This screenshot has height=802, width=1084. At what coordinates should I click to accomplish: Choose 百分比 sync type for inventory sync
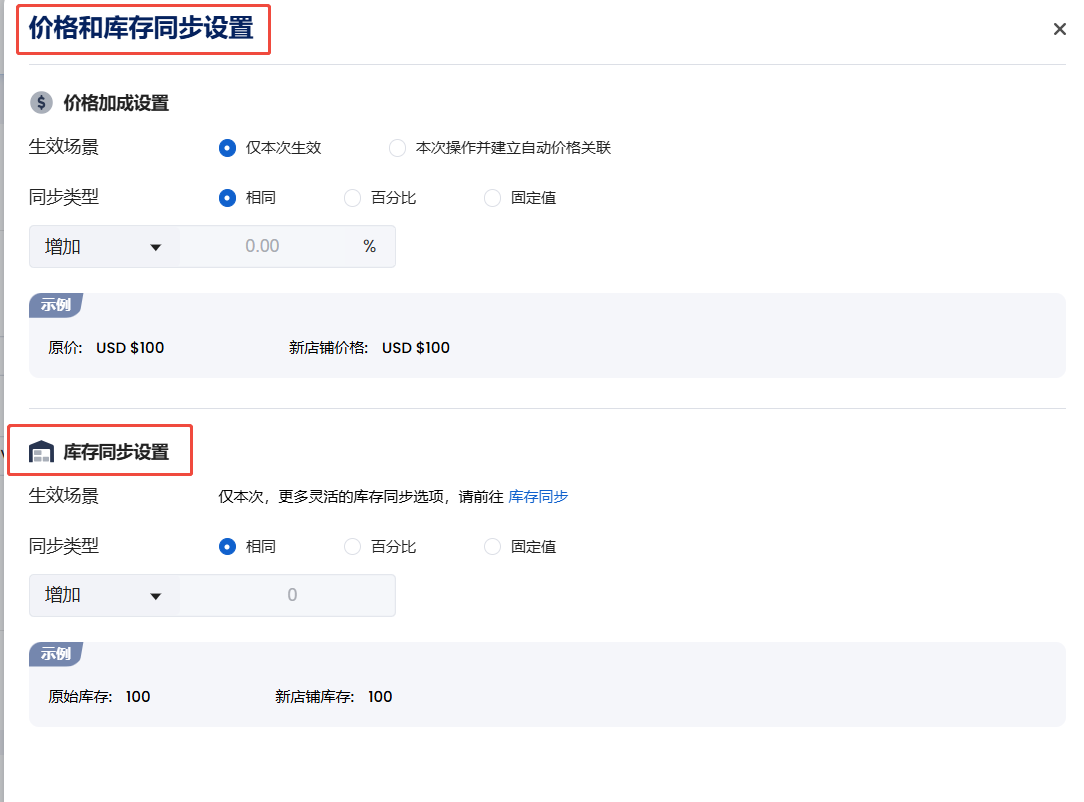pos(352,547)
